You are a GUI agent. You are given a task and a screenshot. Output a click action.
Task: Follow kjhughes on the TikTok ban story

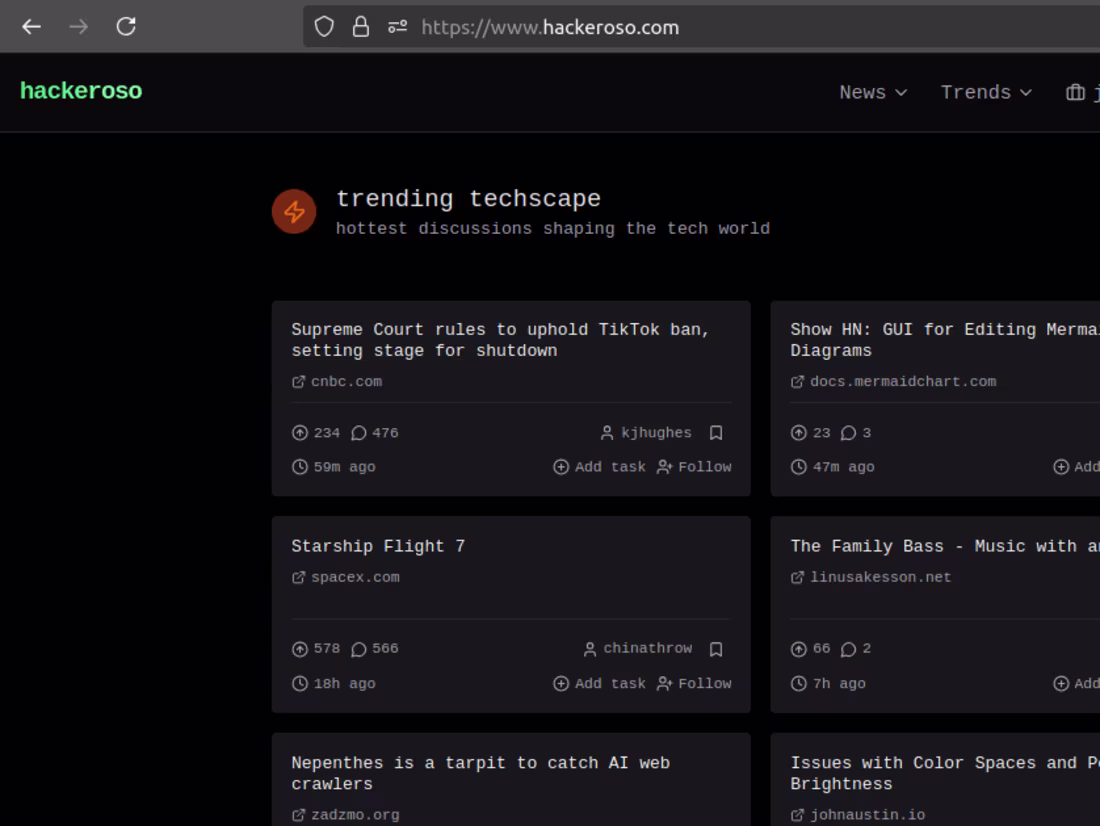[x=694, y=466]
